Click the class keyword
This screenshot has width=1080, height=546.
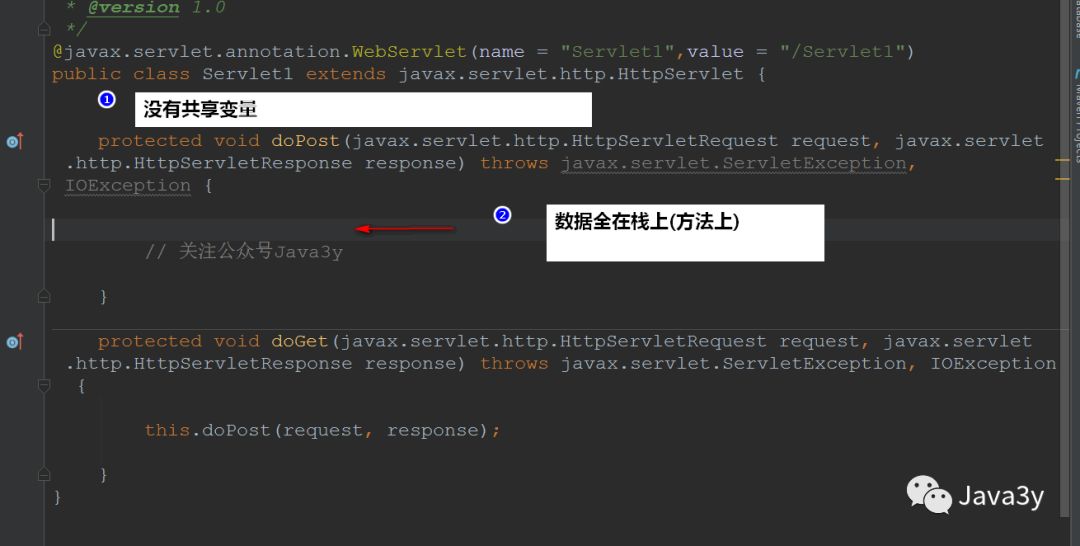pyautogui.click(x=161, y=74)
